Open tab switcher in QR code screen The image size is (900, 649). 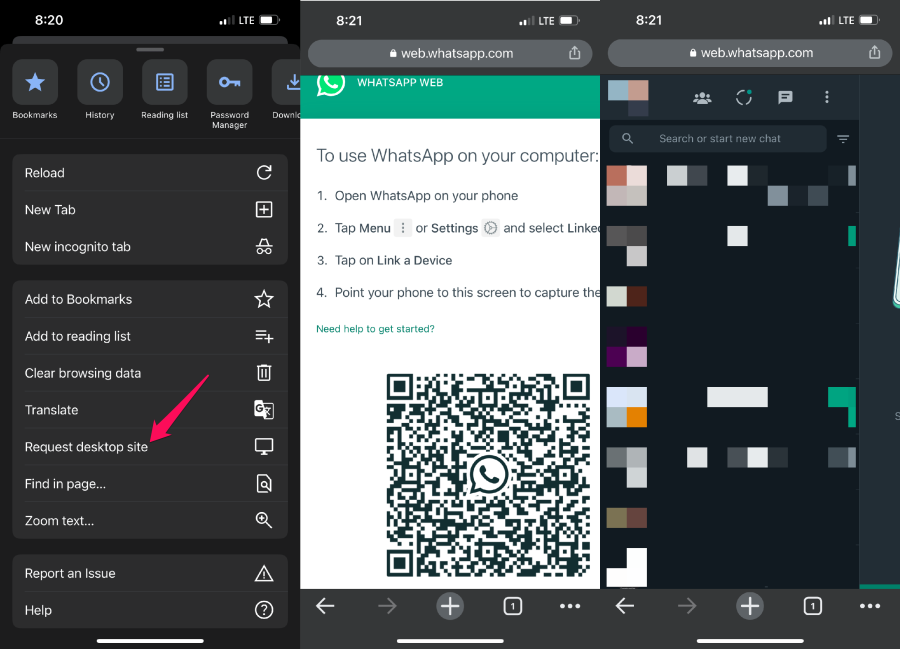click(x=513, y=606)
